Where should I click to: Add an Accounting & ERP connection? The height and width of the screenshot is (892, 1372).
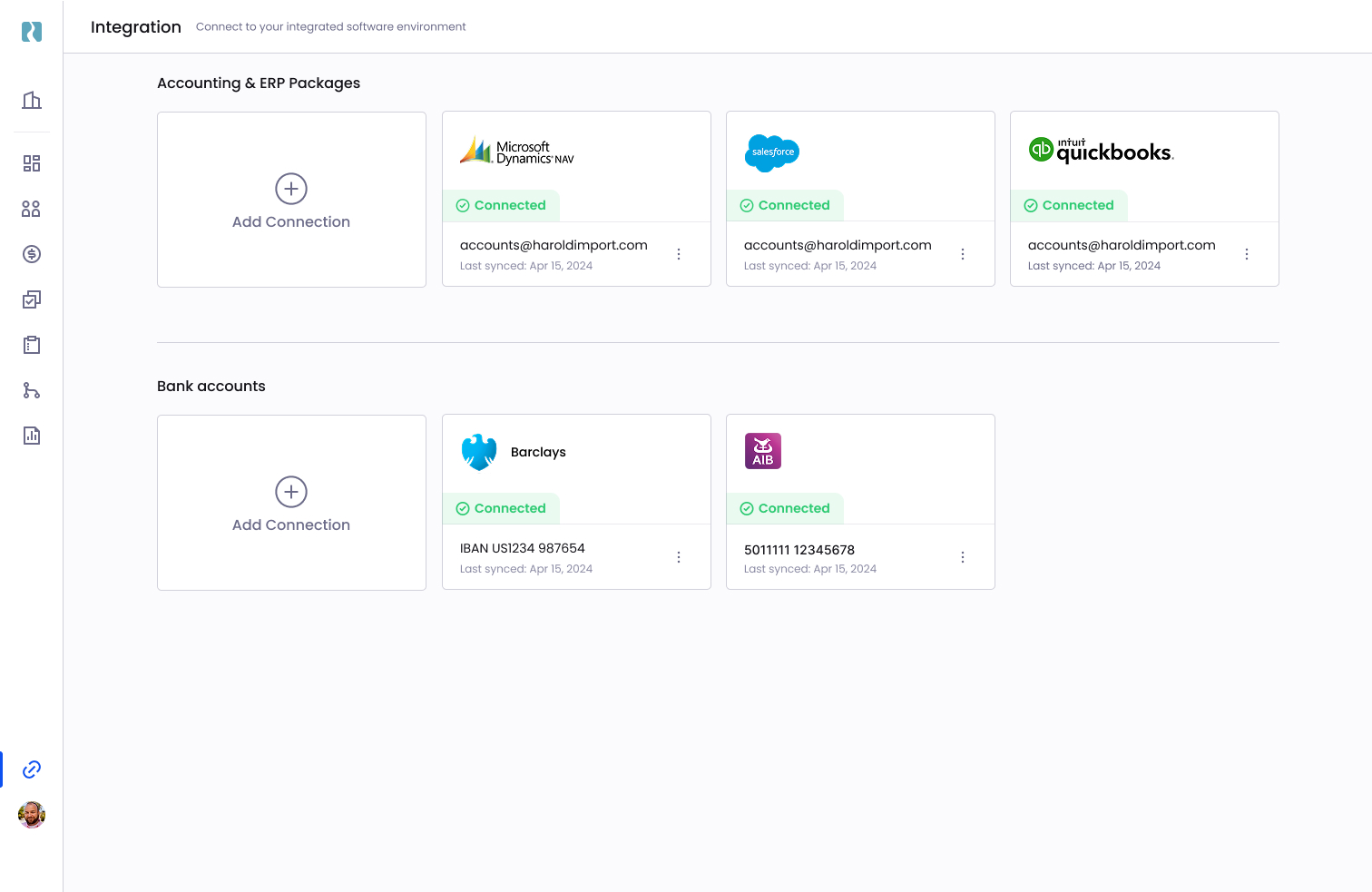[x=291, y=200]
